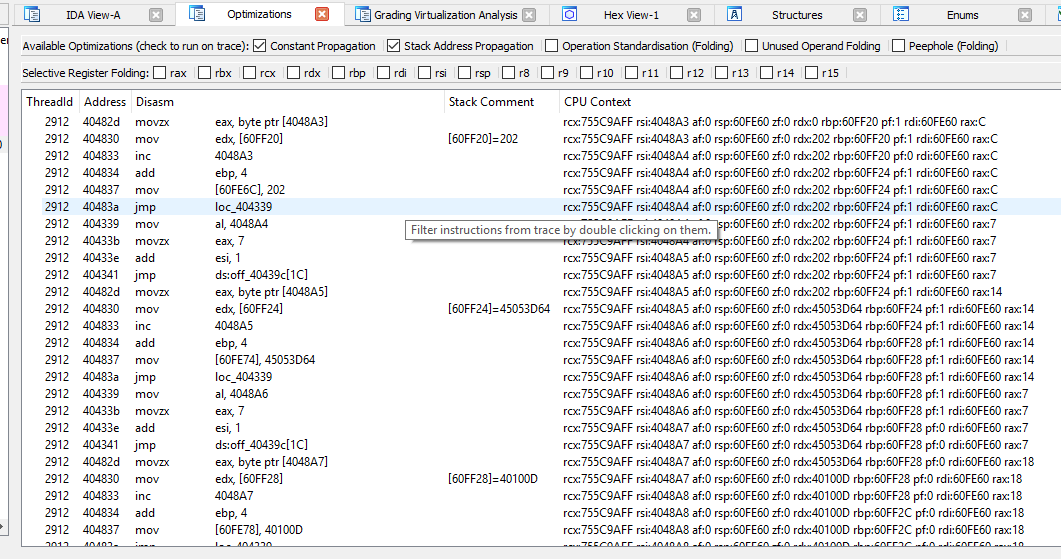The image size is (1061, 559).
Task: Click the Hex View-1 tab icon
Action: [x=569, y=14]
